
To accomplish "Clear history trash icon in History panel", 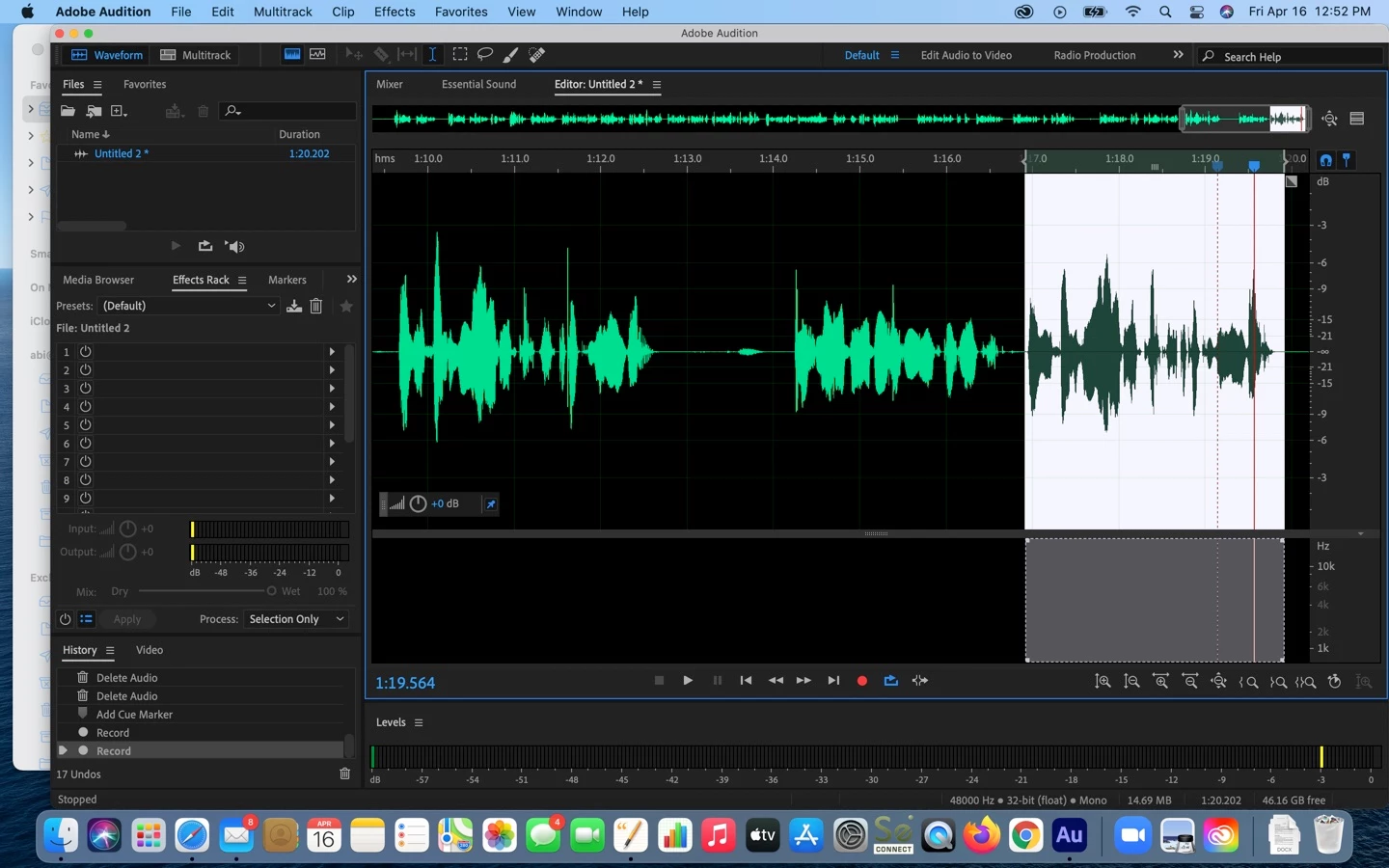I will point(344,773).
